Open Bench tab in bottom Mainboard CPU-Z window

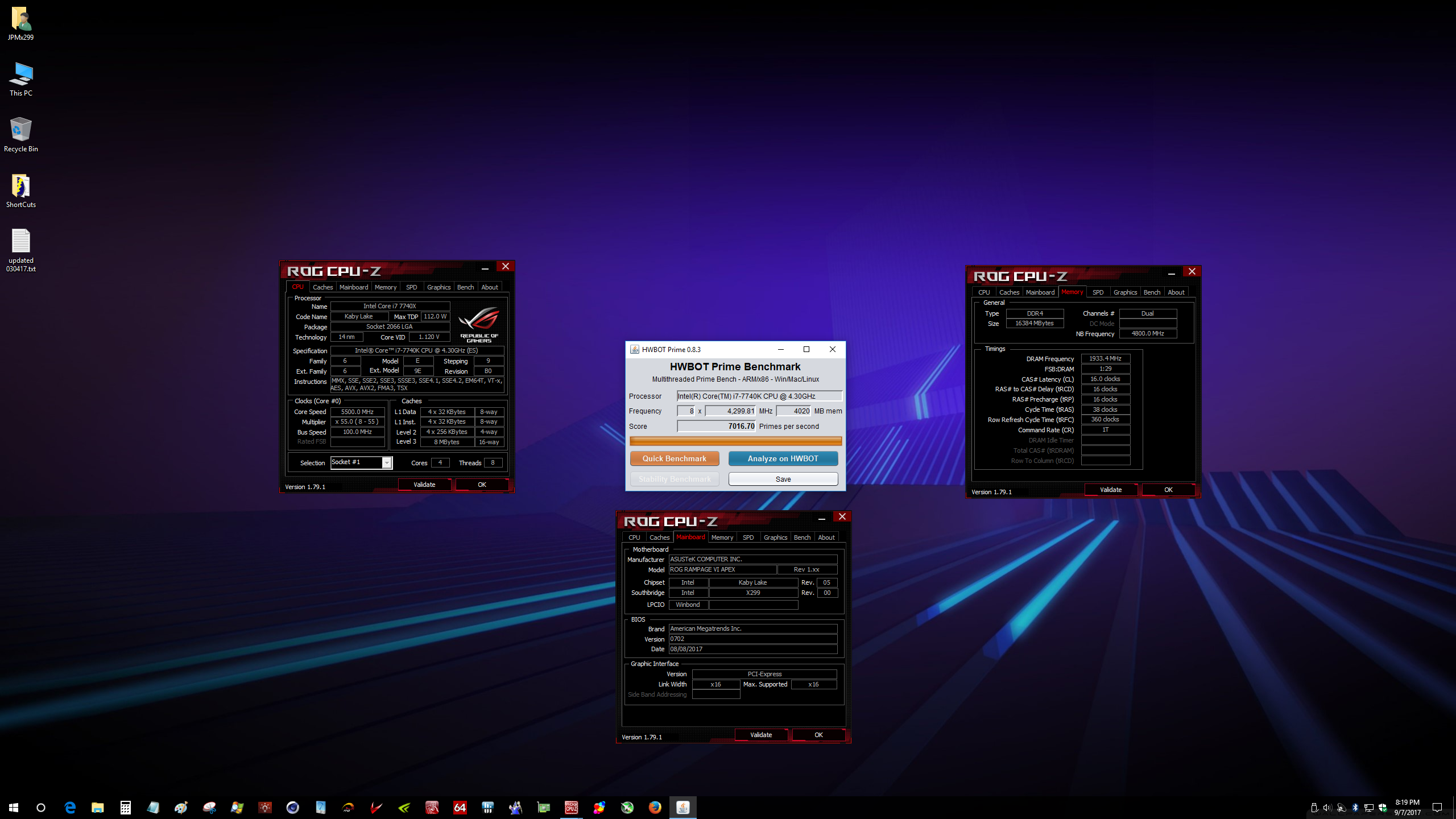click(x=802, y=537)
